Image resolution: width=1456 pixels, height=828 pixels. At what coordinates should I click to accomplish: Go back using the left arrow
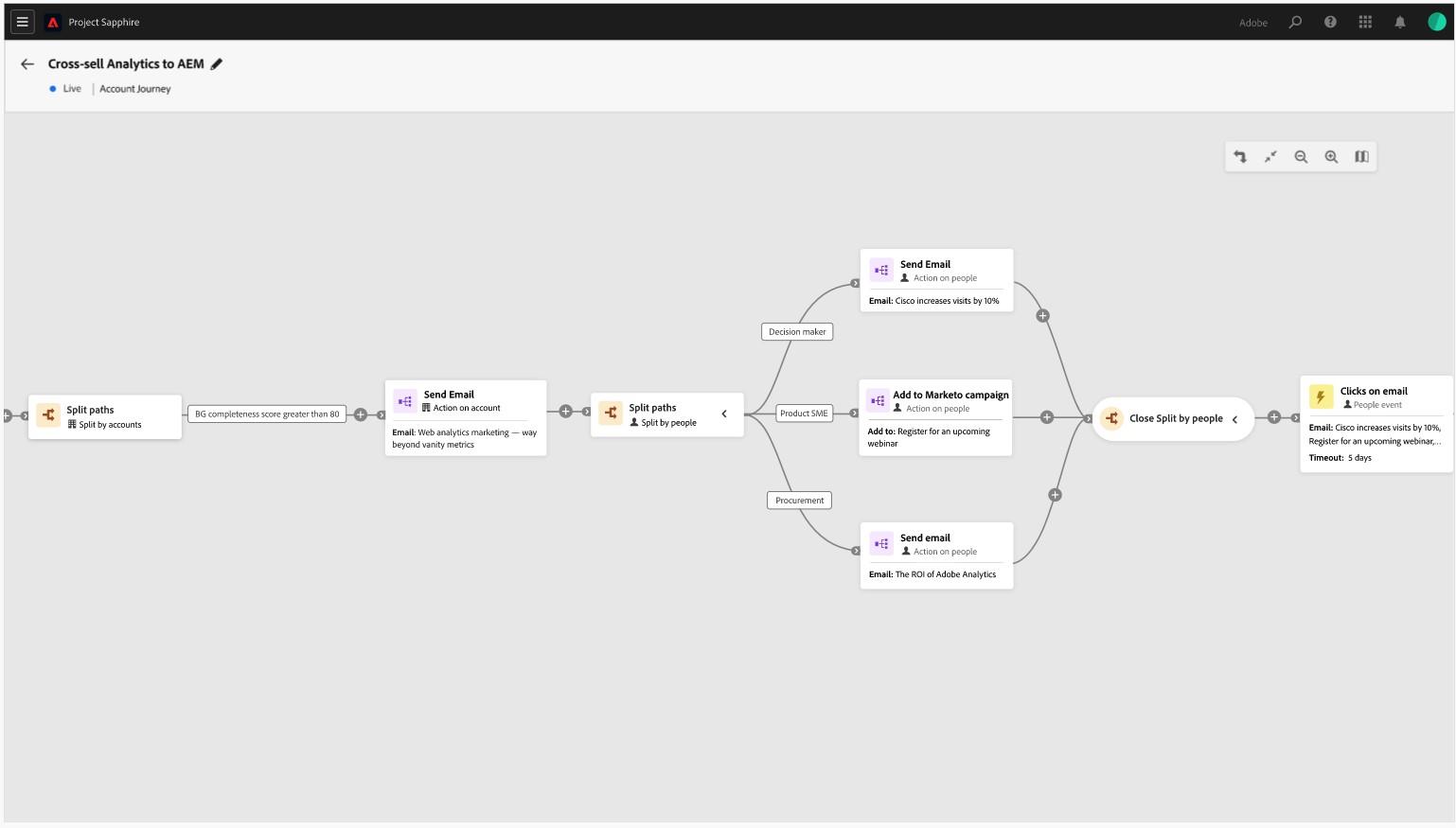tap(27, 64)
